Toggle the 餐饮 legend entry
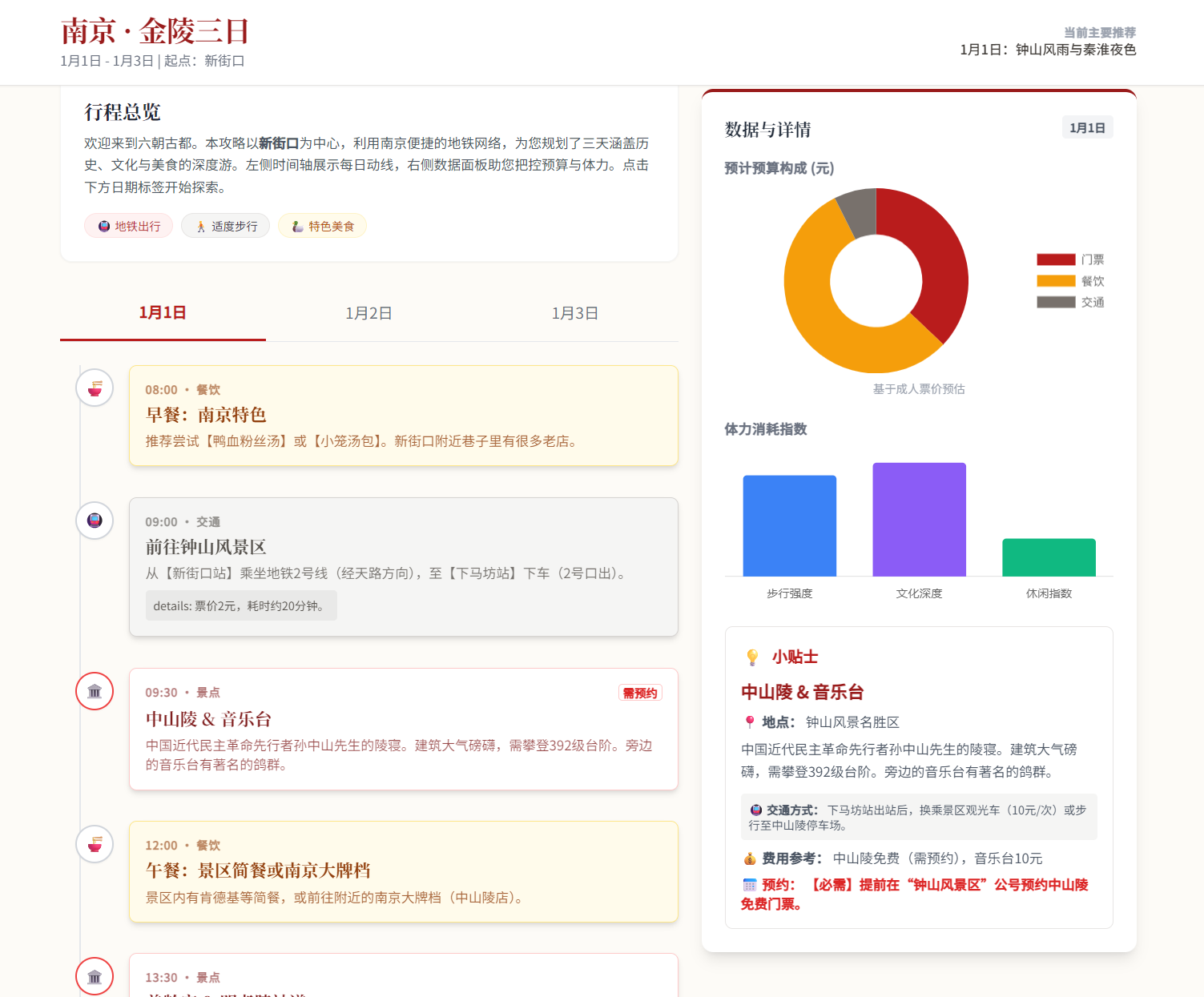This screenshot has height=997, width=1204. [1070, 281]
